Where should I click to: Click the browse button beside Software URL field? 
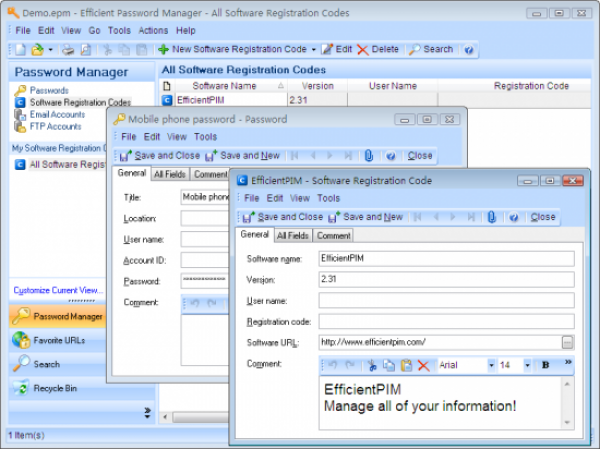568,342
